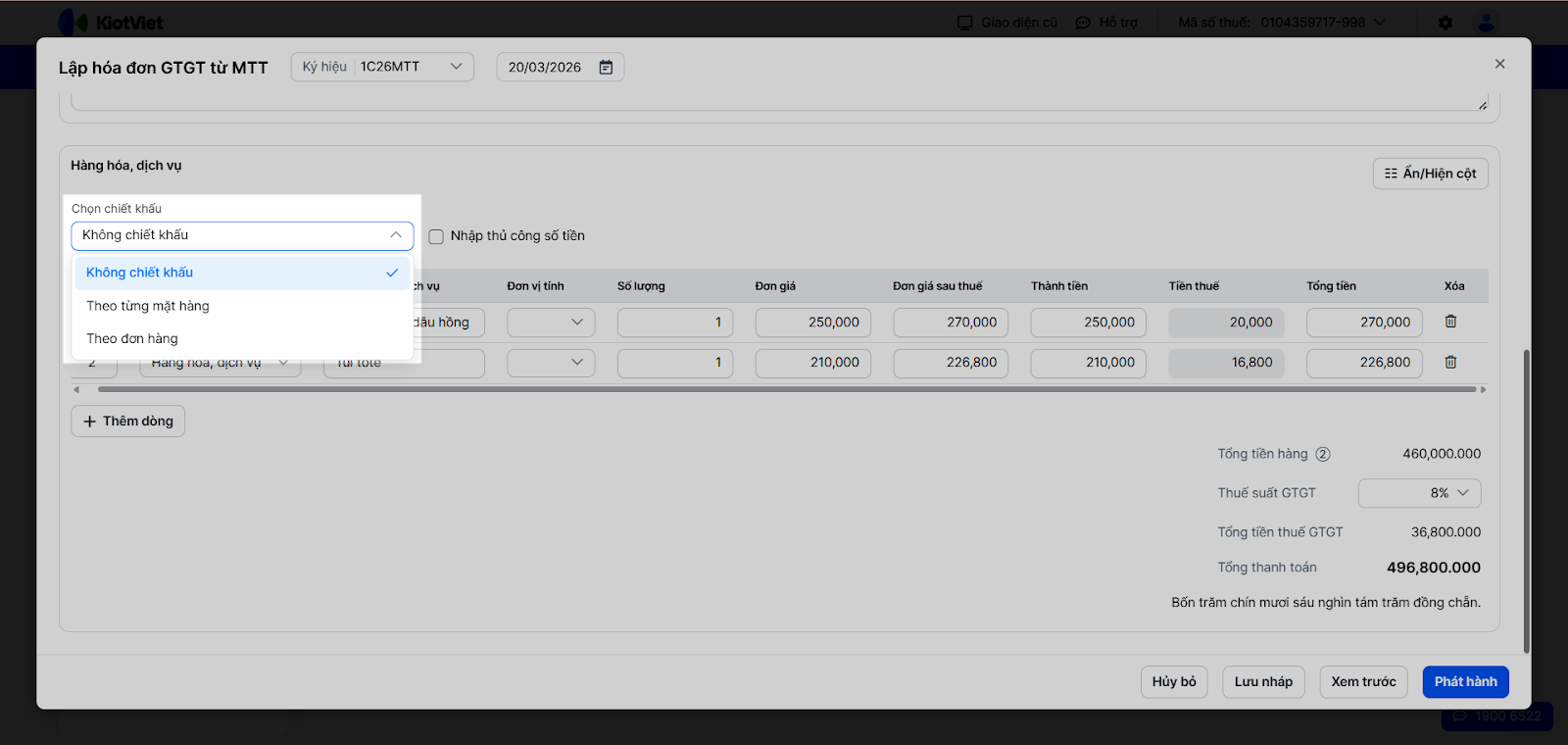Delete the second product row
This screenshot has width=1568, height=745.
click(1450, 362)
